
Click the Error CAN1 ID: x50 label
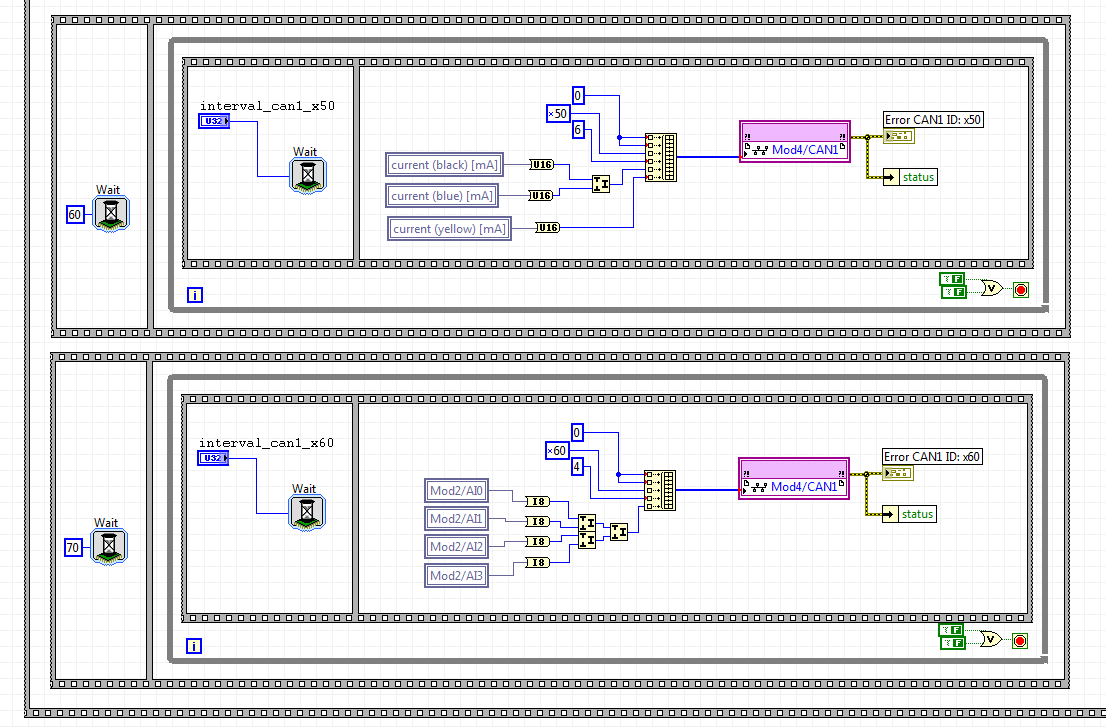pos(933,120)
